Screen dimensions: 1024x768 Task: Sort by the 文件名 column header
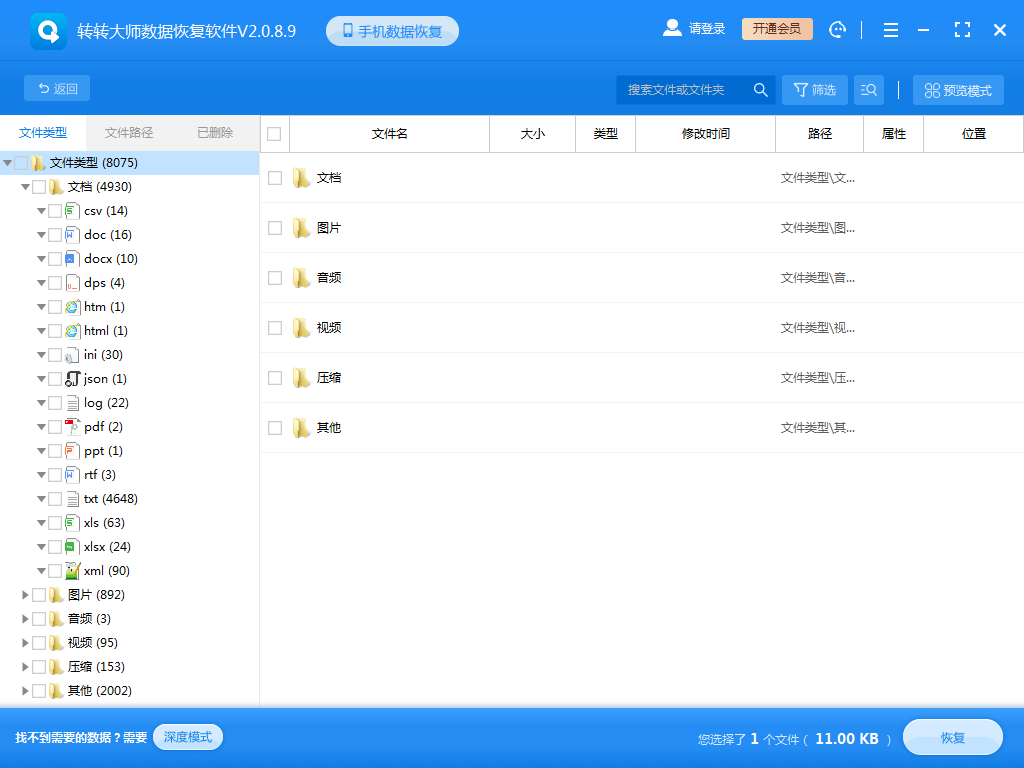pyautogui.click(x=389, y=134)
